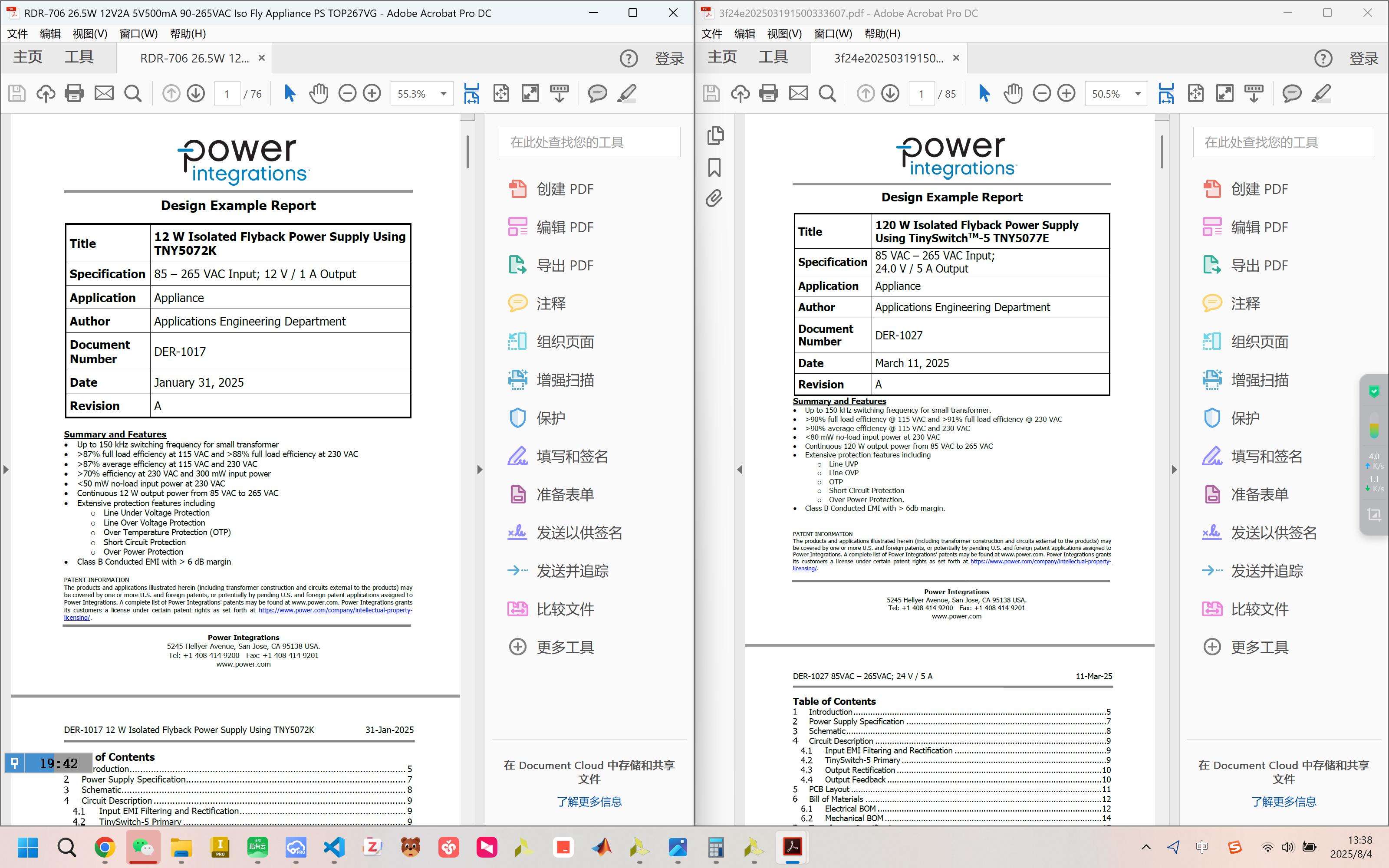The width and height of the screenshot is (1389, 868).
Task: Open zoom level dropdown 55.3% in left window
Action: (x=443, y=94)
